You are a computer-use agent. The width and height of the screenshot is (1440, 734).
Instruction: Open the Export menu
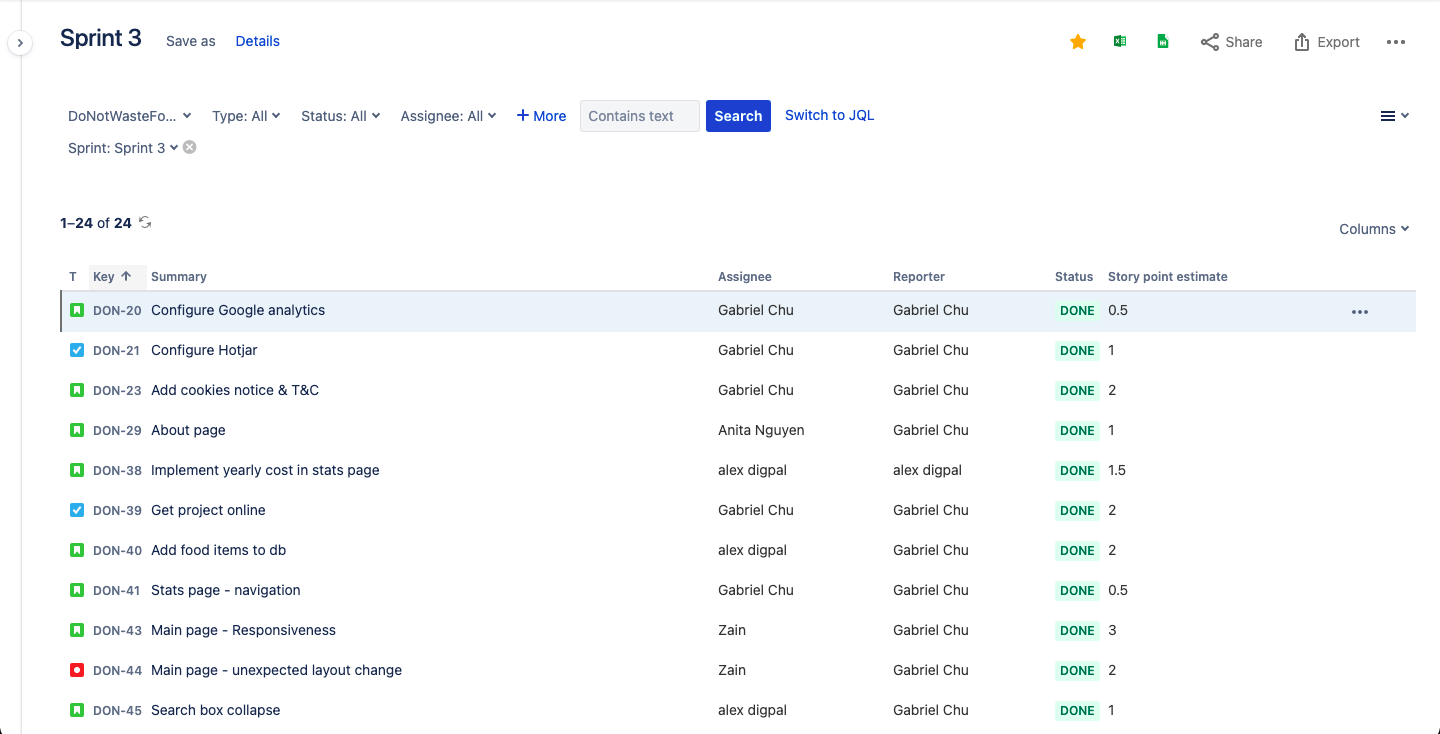(x=1326, y=42)
